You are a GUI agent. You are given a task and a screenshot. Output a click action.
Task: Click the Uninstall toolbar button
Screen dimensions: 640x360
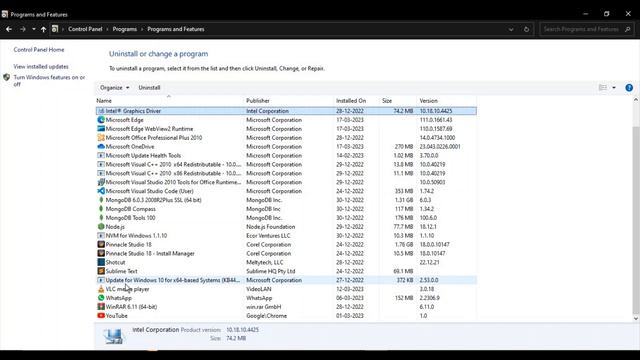149,88
